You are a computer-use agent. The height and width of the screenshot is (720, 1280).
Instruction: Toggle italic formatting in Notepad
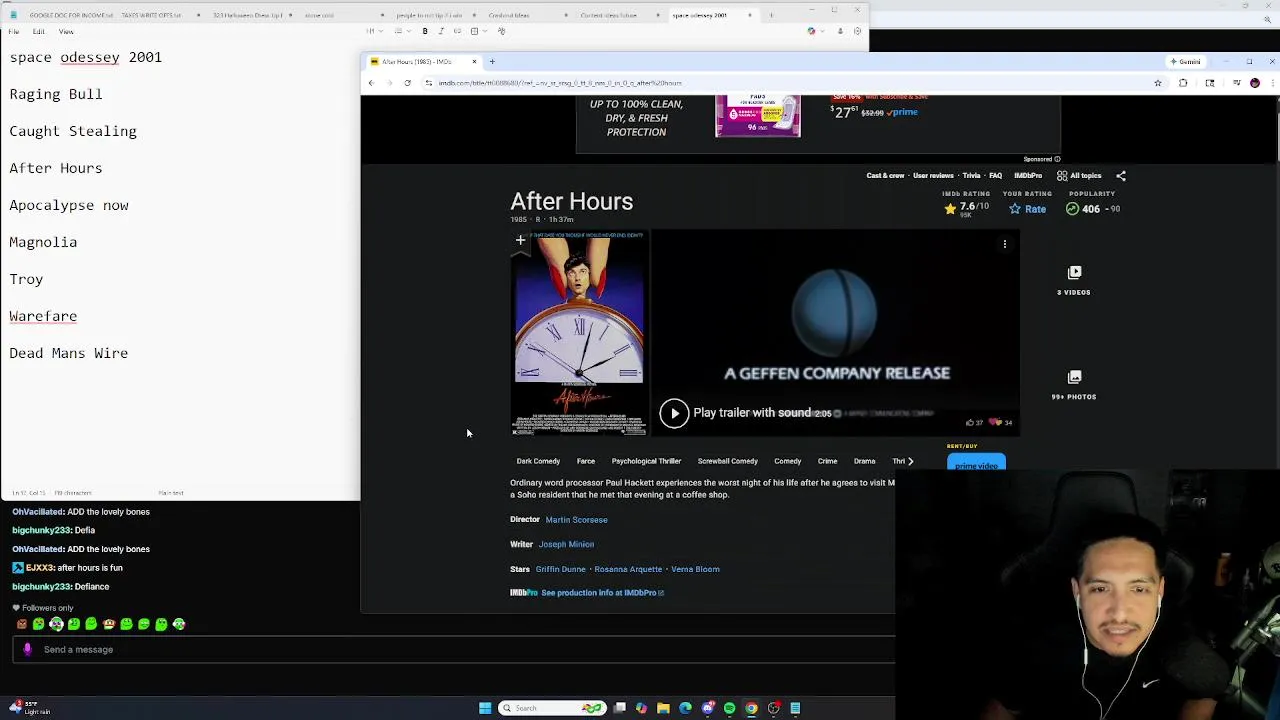441,31
